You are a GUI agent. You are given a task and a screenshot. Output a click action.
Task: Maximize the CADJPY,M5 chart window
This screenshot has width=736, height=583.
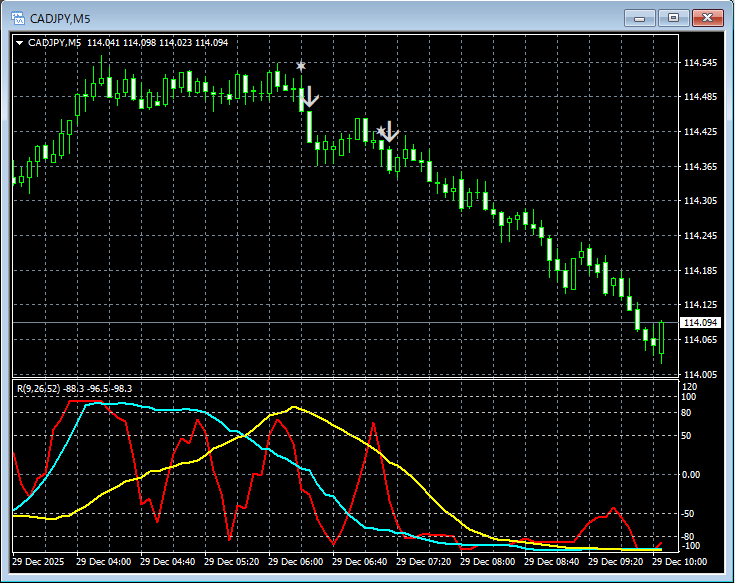(x=673, y=17)
